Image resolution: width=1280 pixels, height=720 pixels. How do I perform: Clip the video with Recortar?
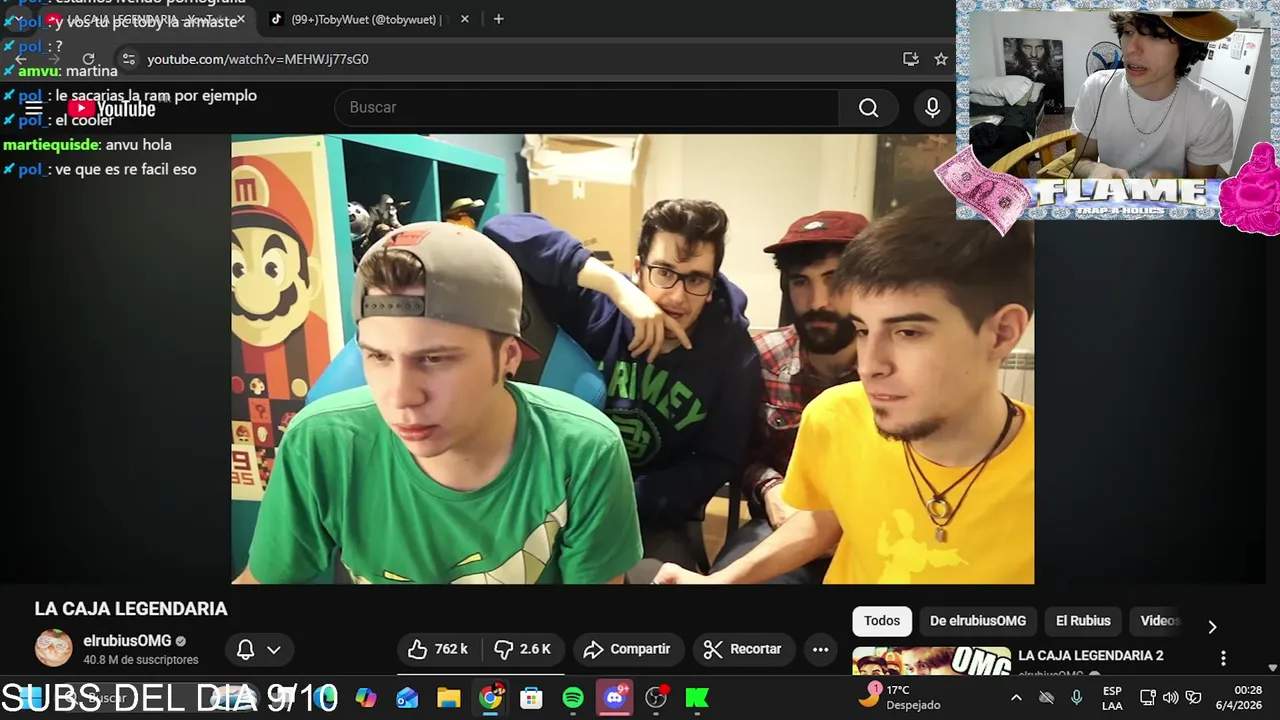[743, 649]
